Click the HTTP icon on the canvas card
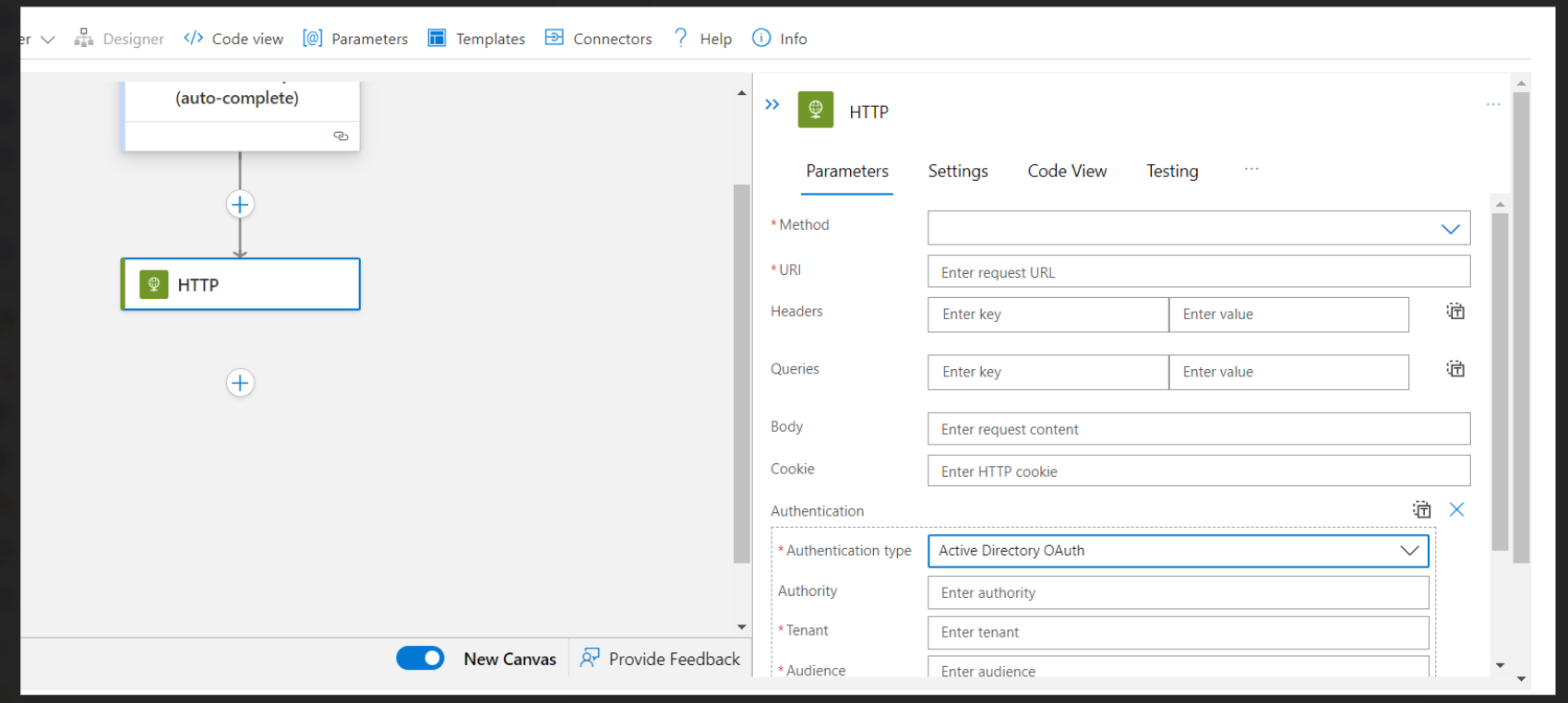1568x703 pixels. click(x=154, y=284)
